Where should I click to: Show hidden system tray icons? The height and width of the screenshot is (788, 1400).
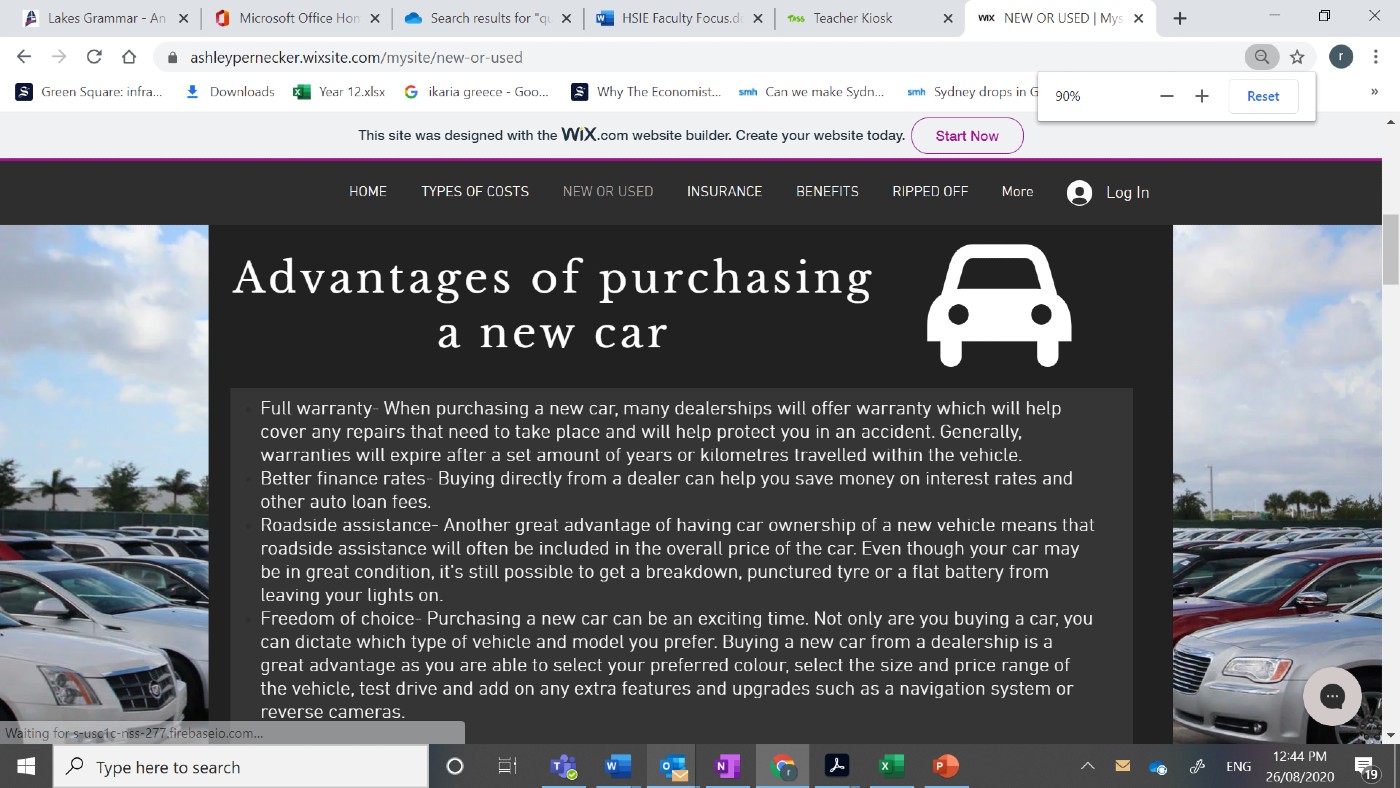coord(1088,767)
